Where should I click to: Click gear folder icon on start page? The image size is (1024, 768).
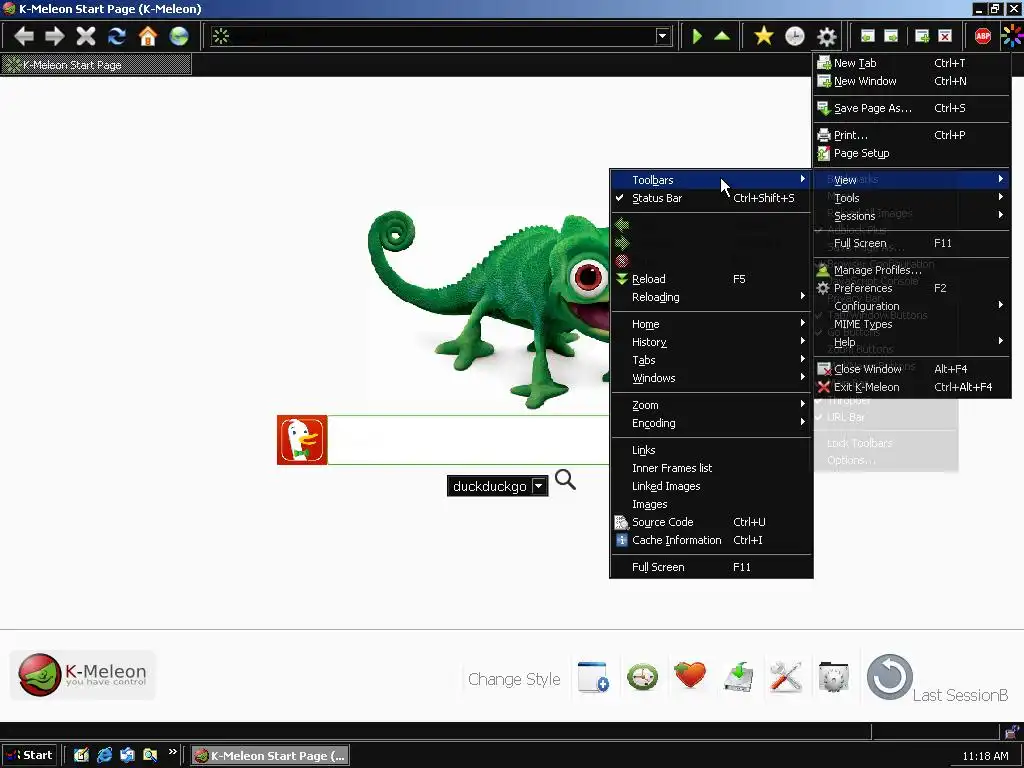(833, 677)
